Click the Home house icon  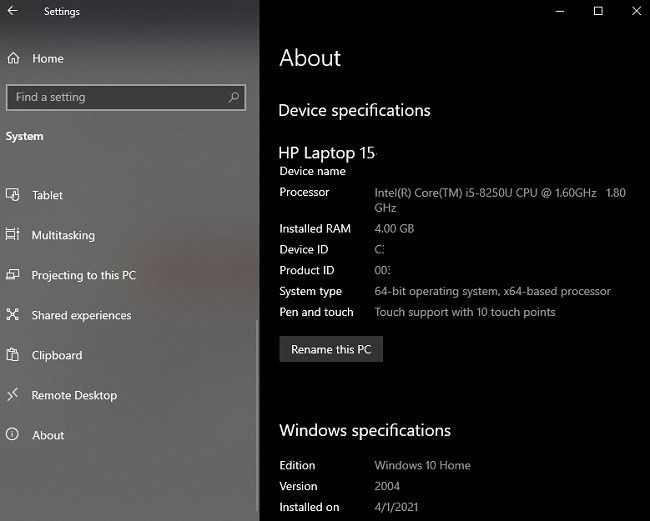[x=13, y=58]
